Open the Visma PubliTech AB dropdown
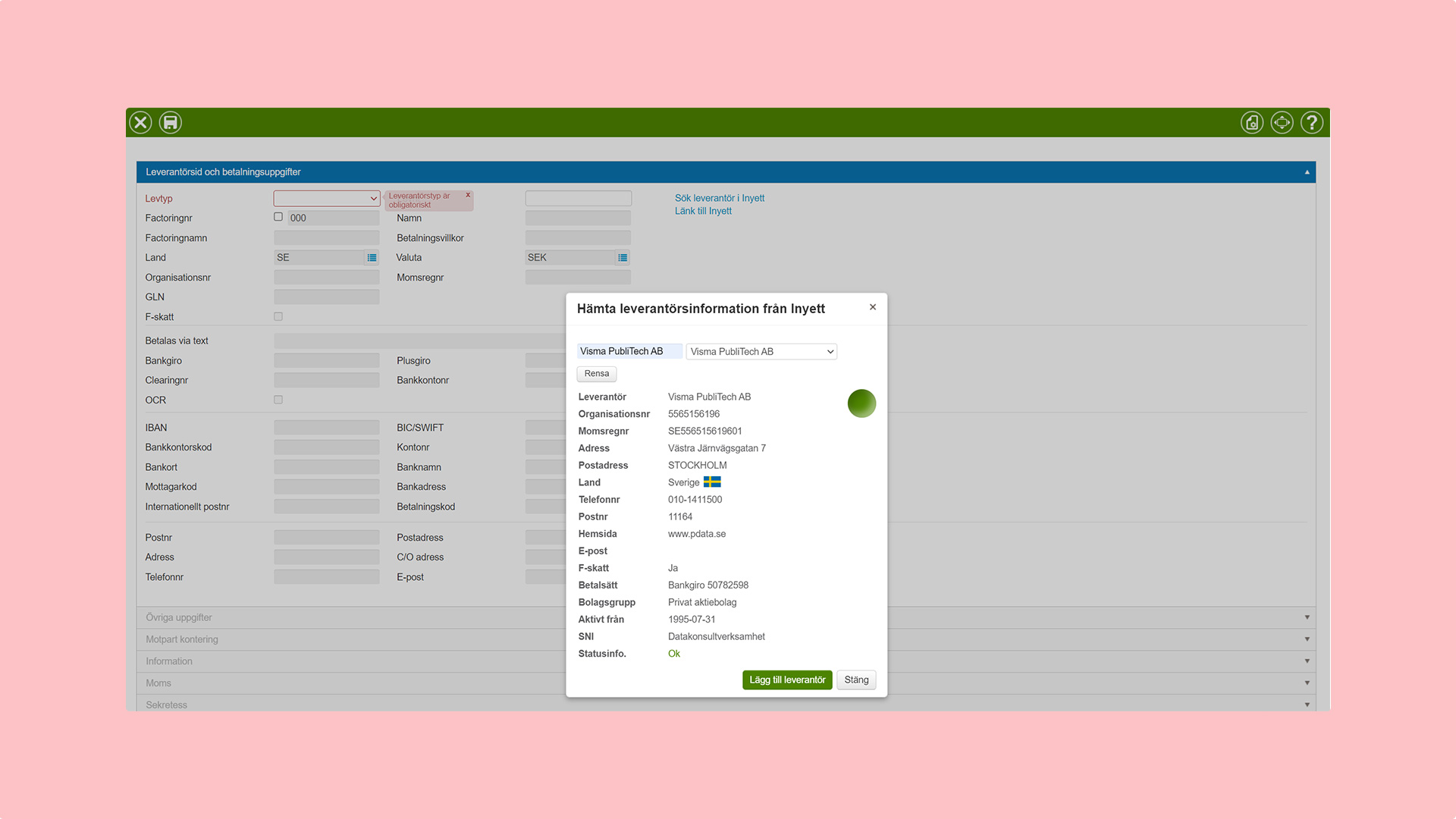This screenshot has height=819, width=1456. [761, 351]
